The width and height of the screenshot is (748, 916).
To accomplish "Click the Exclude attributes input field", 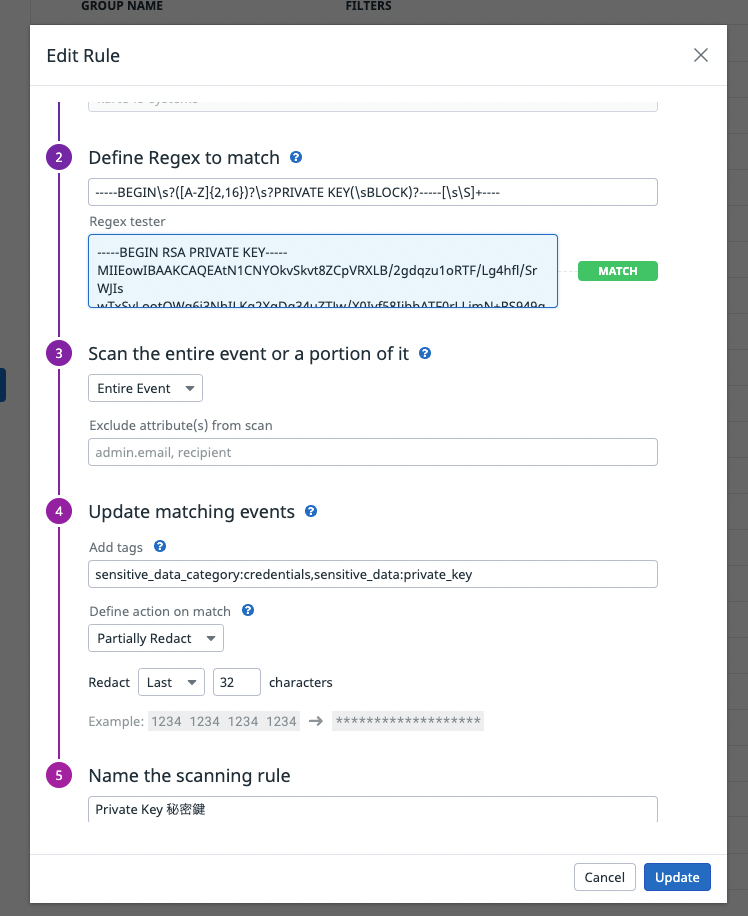I will point(373,452).
